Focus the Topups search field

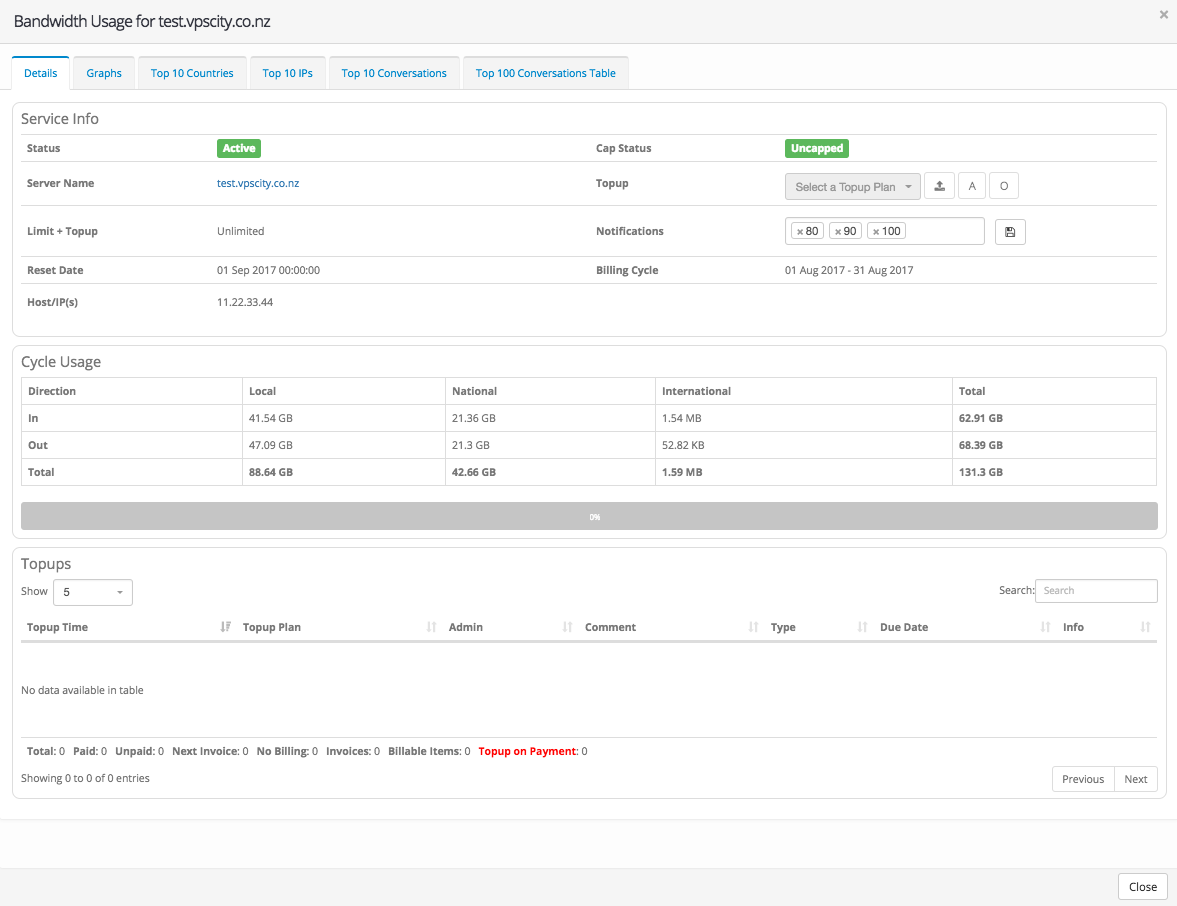click(1096, 591)
